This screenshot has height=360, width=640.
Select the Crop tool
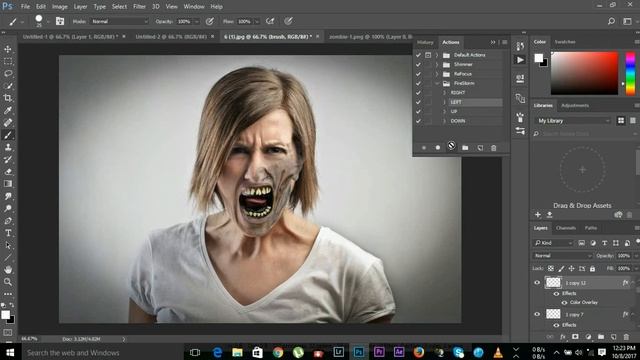coord(8,98)
